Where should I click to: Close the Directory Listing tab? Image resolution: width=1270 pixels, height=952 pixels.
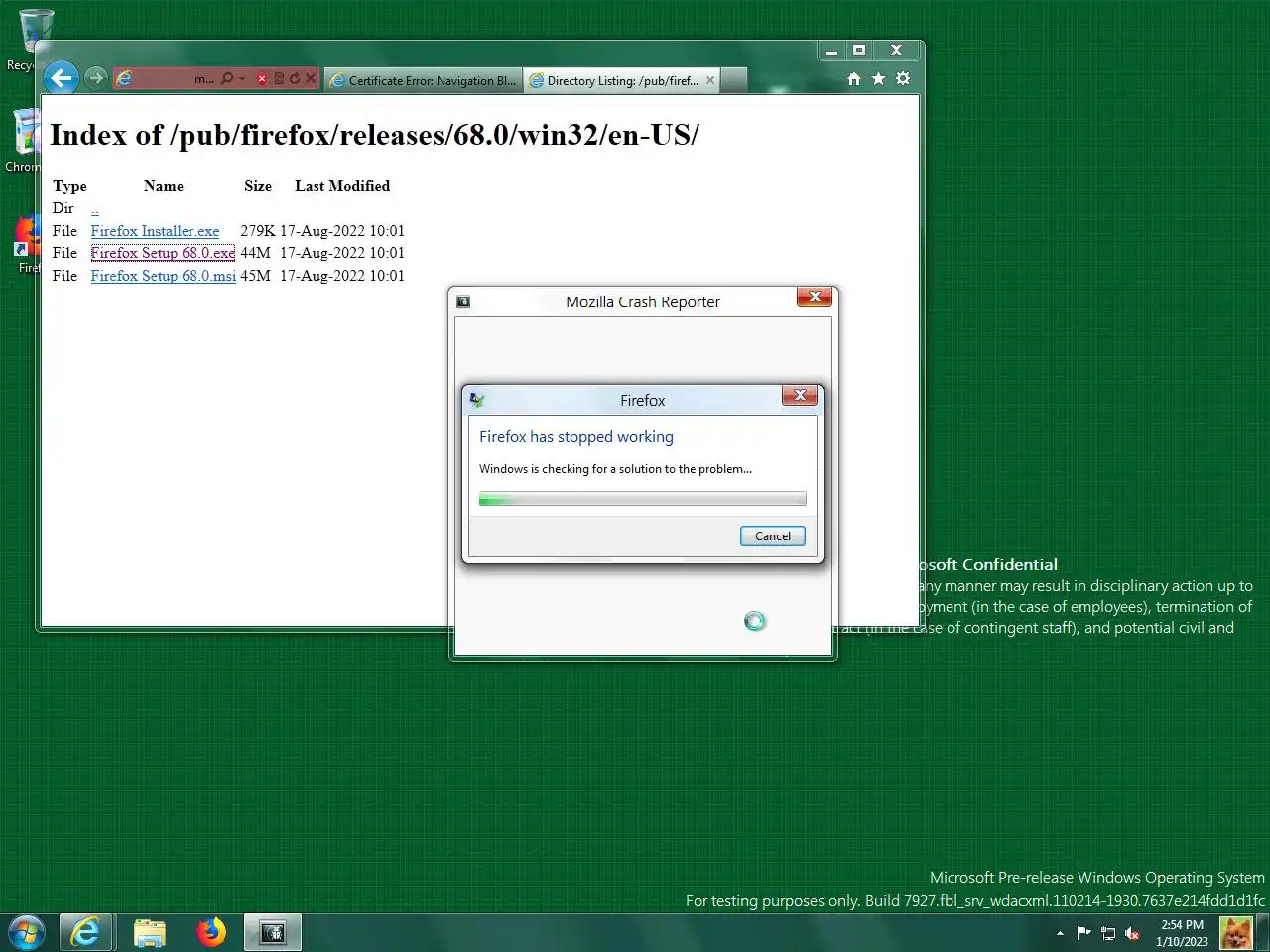pos(710,80)
